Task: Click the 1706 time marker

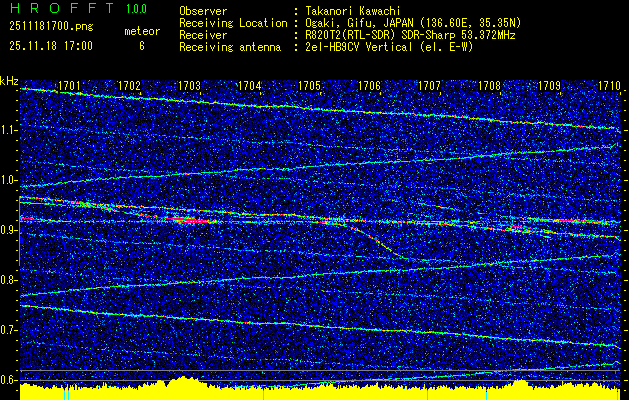Action: click(369, 85)
